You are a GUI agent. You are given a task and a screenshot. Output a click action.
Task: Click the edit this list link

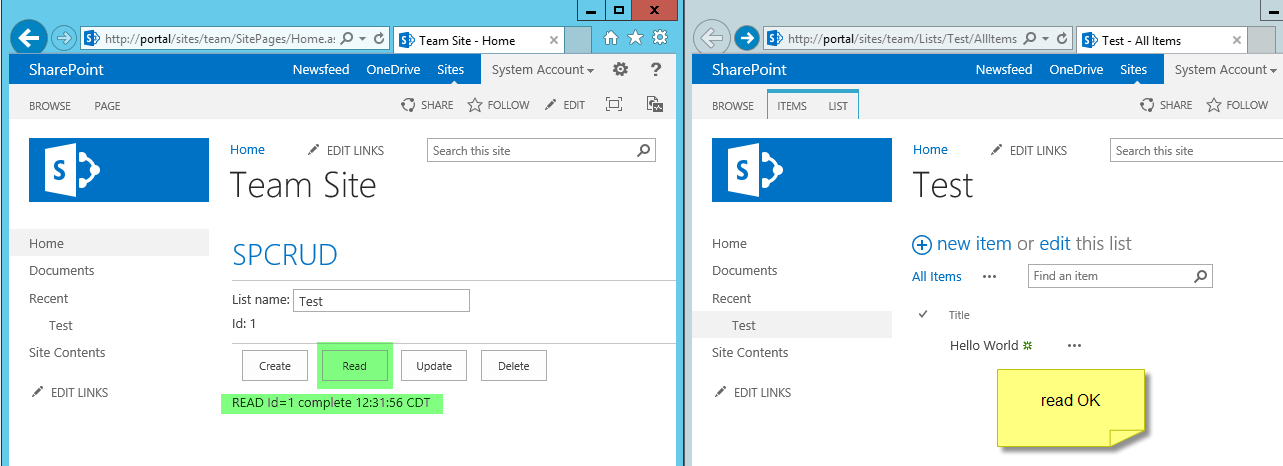click(x=1055, y=244)
